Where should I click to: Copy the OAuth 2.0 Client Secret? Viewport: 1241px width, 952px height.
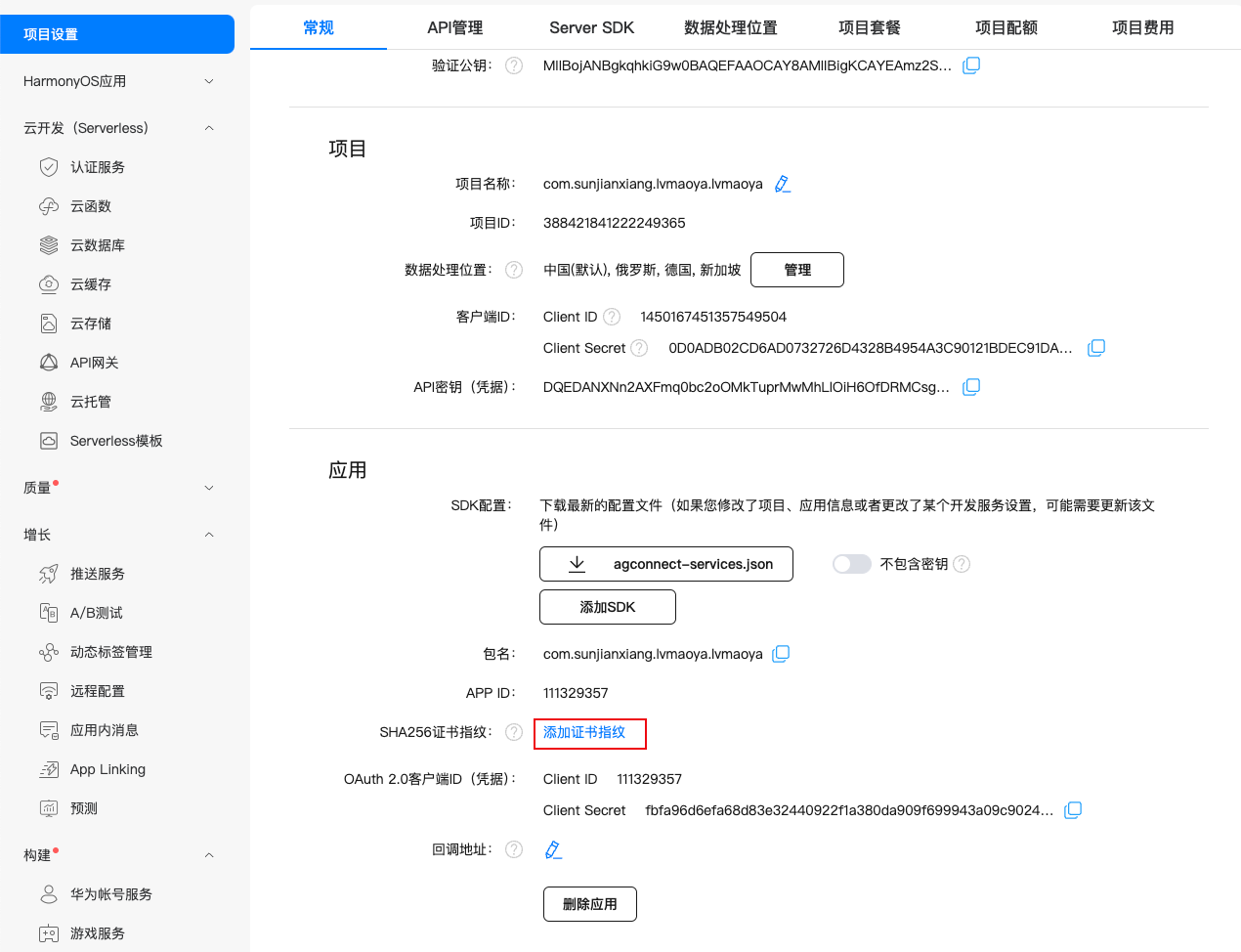pyautogui.click(x=1073, y=810)
